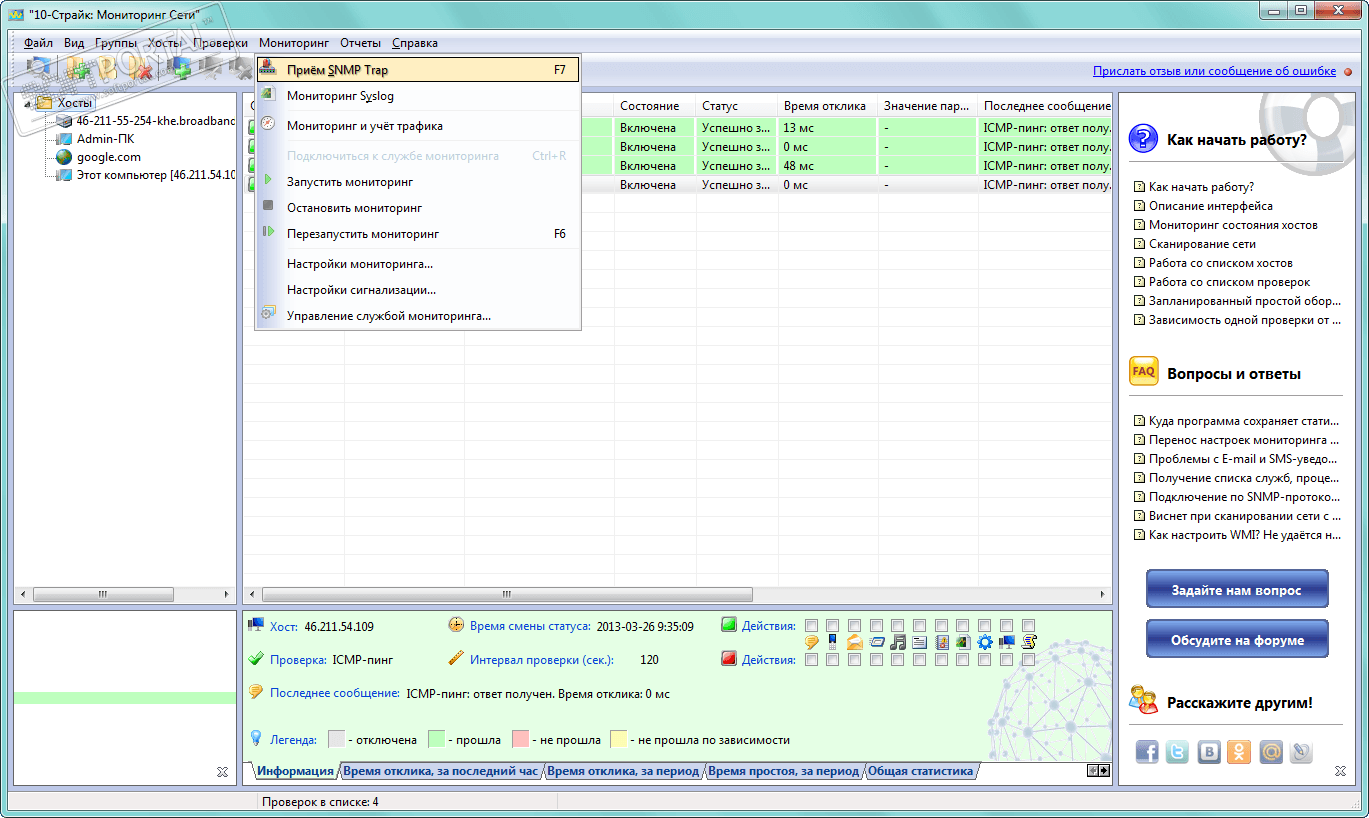Switch to Время простоя, за период tab

point(783,771)
